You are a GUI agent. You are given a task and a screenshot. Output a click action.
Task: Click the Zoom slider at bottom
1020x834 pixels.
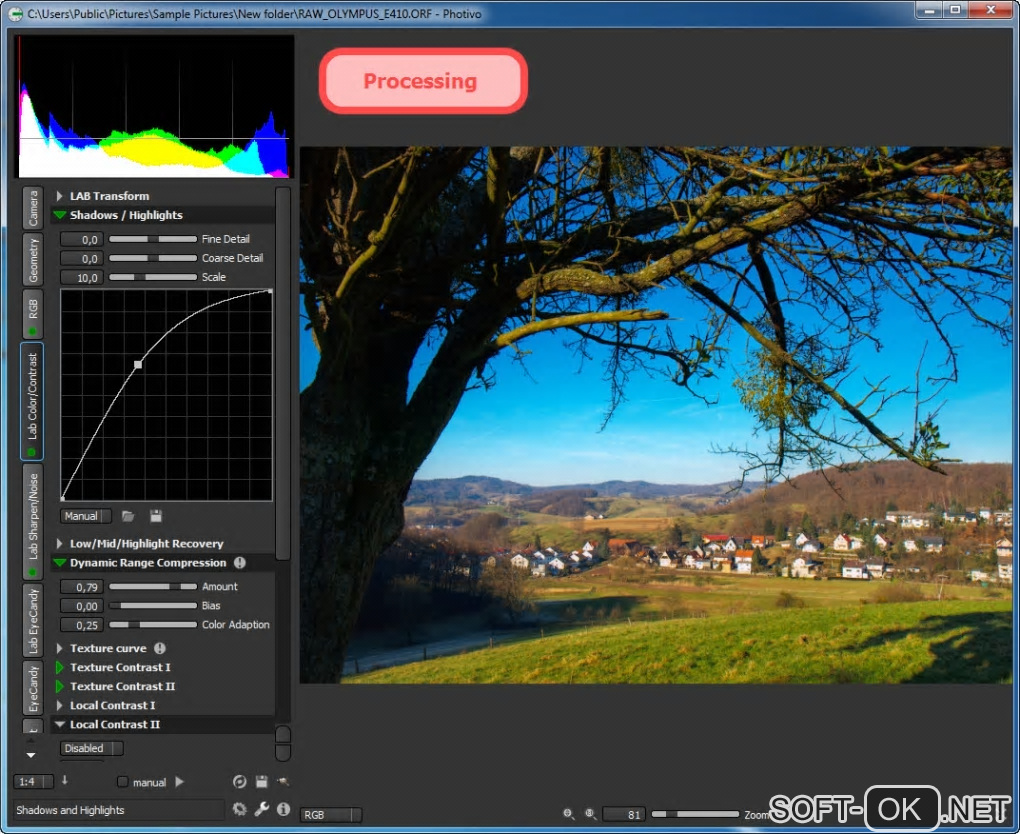695,814
